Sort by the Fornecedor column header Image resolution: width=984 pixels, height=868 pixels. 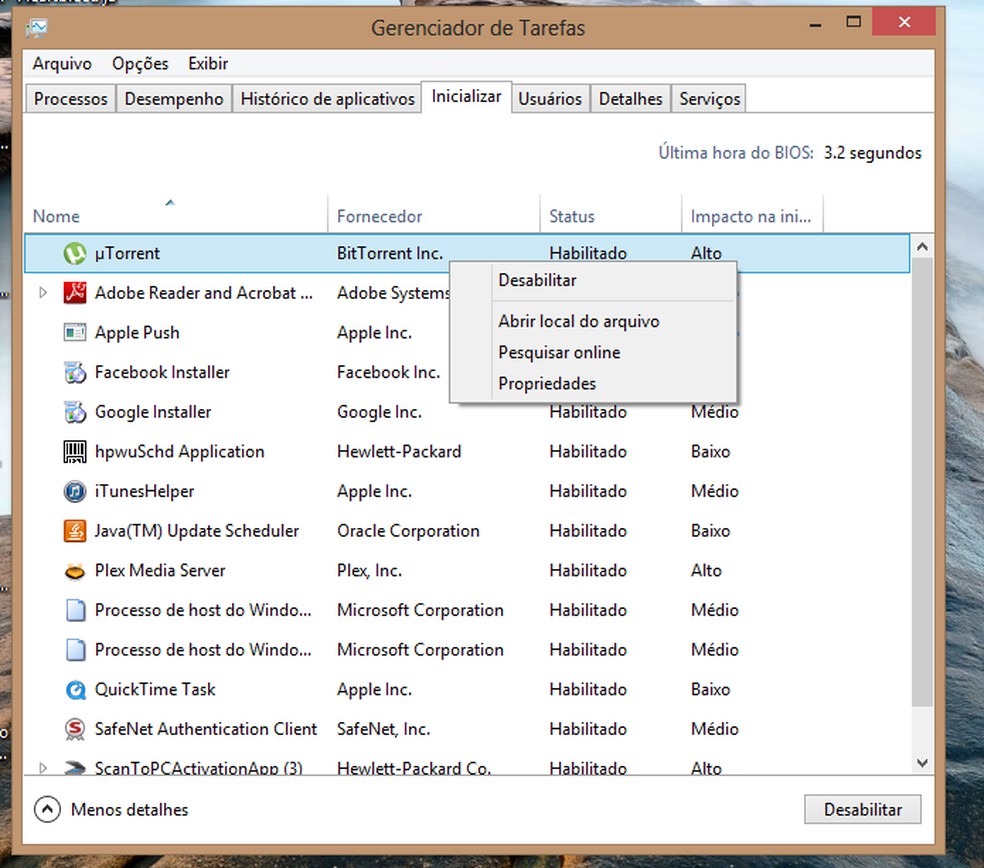coord(434,213)
